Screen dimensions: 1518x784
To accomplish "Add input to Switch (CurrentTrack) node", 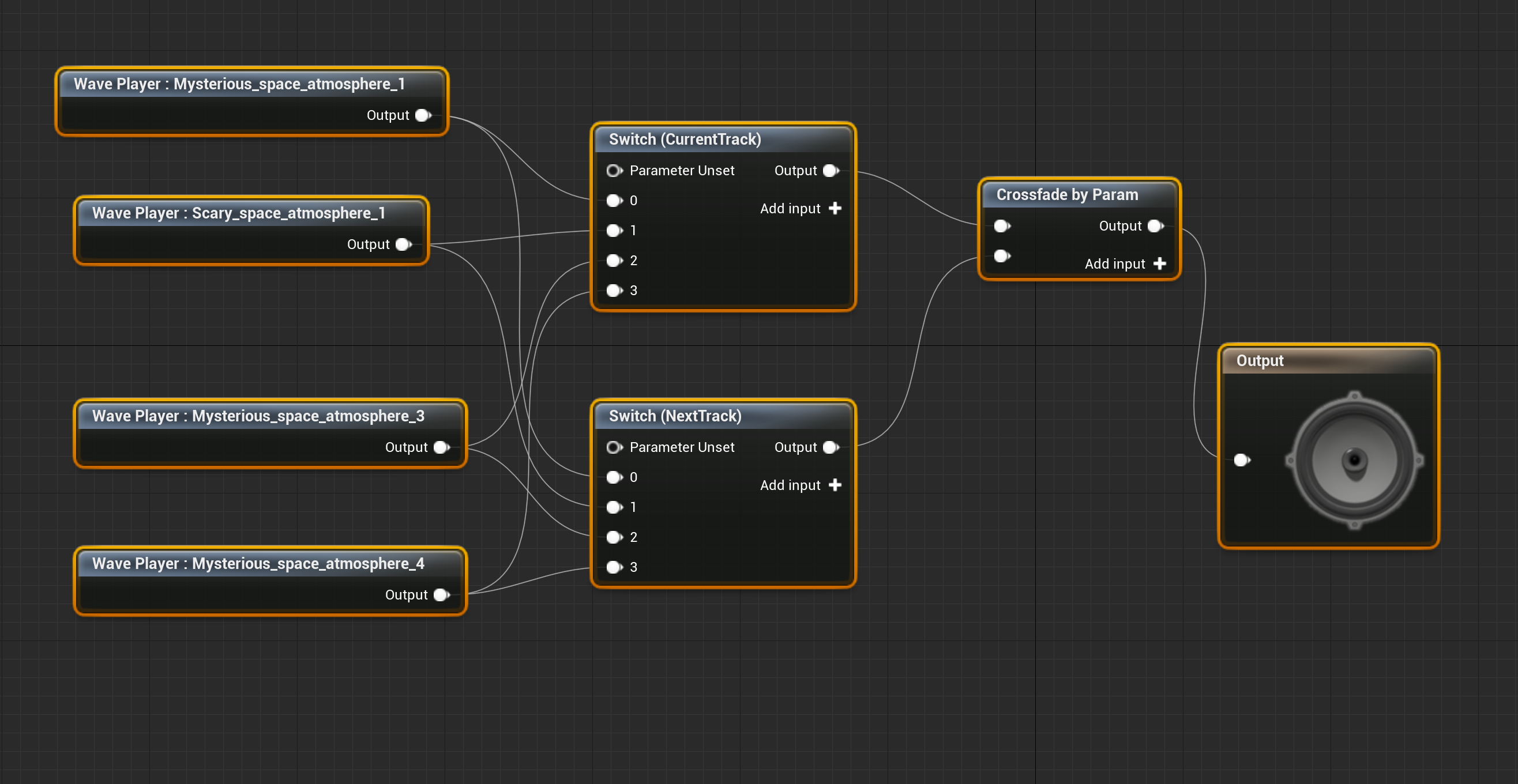I will click(835, 208).
